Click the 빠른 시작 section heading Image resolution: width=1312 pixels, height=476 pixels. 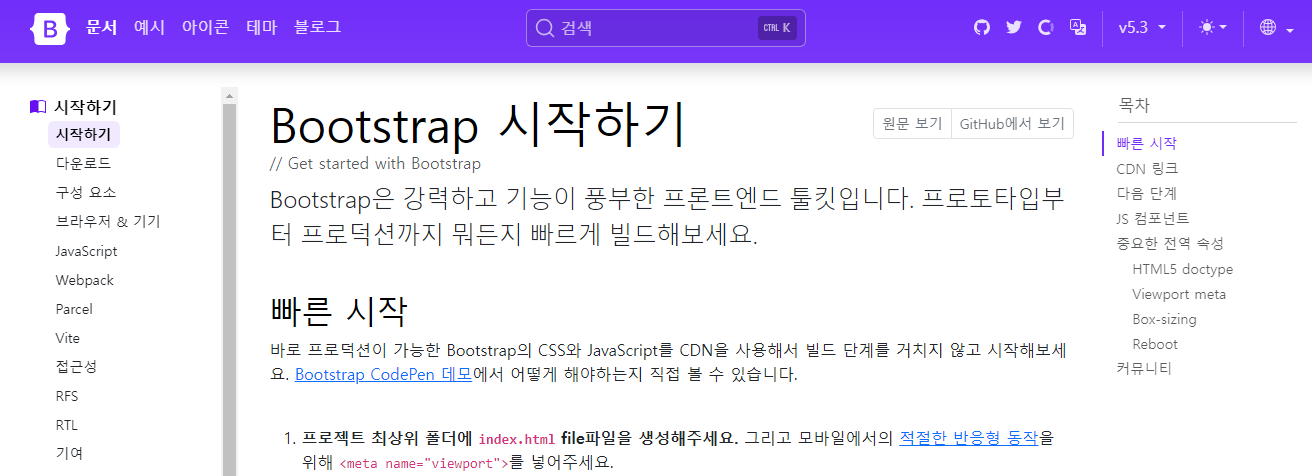coord(338,311)
